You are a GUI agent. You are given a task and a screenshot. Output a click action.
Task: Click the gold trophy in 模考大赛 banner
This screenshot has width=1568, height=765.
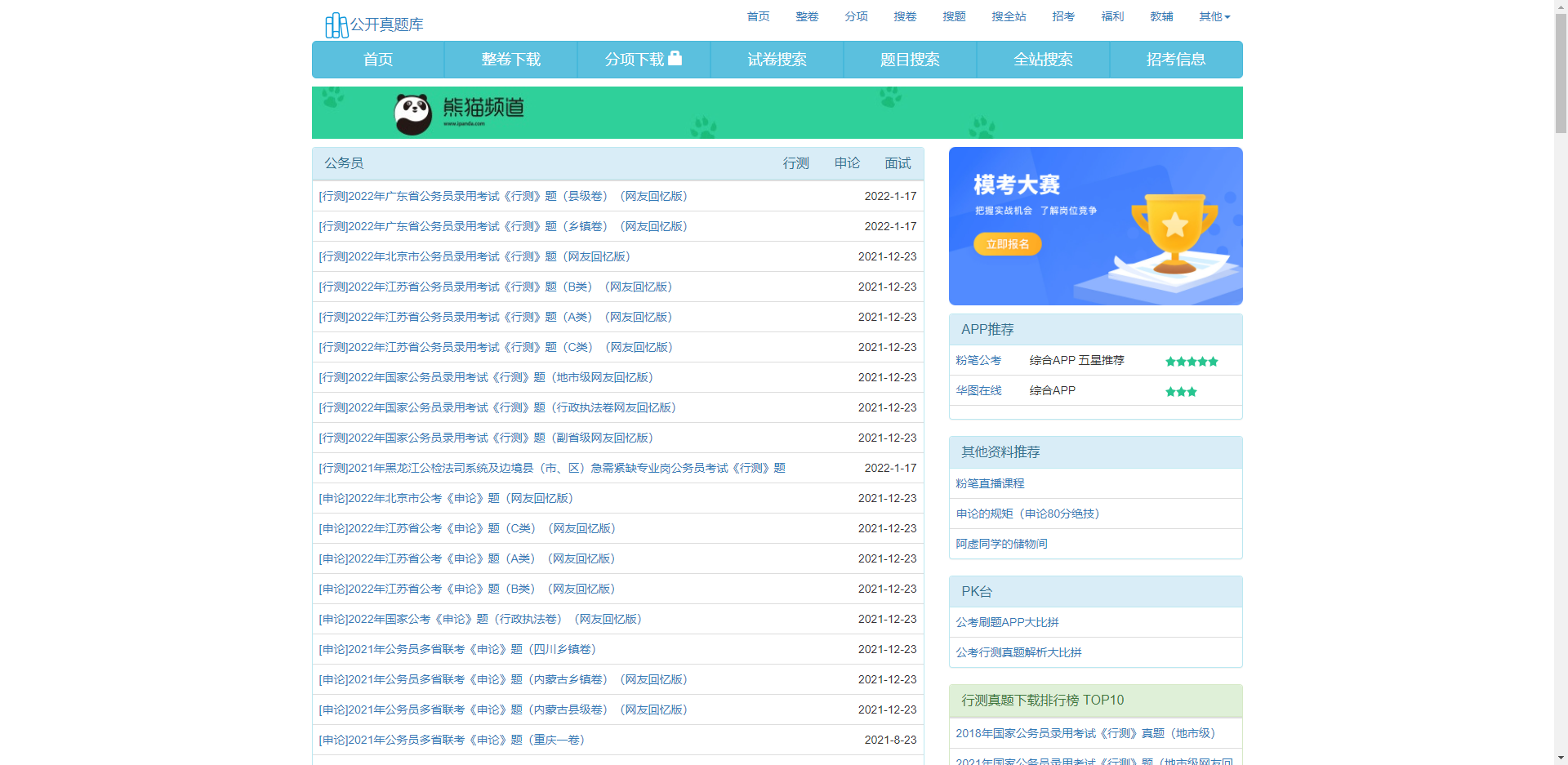(1174, 231)
